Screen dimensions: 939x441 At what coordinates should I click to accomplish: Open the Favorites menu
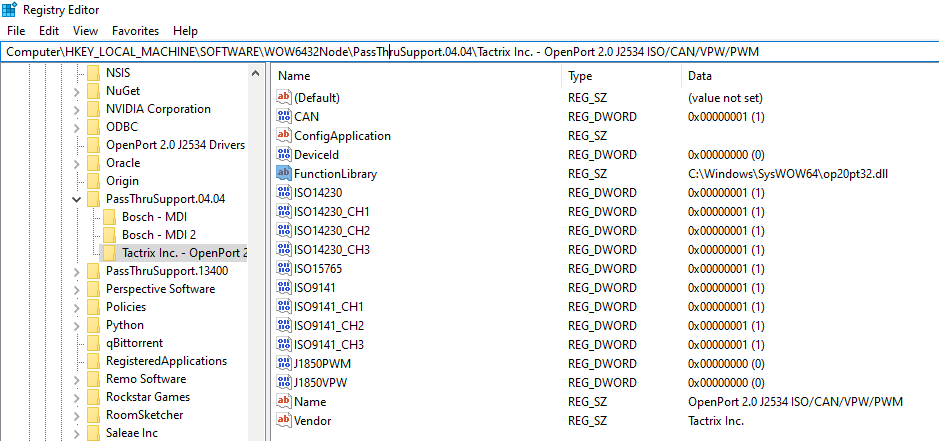135,31
